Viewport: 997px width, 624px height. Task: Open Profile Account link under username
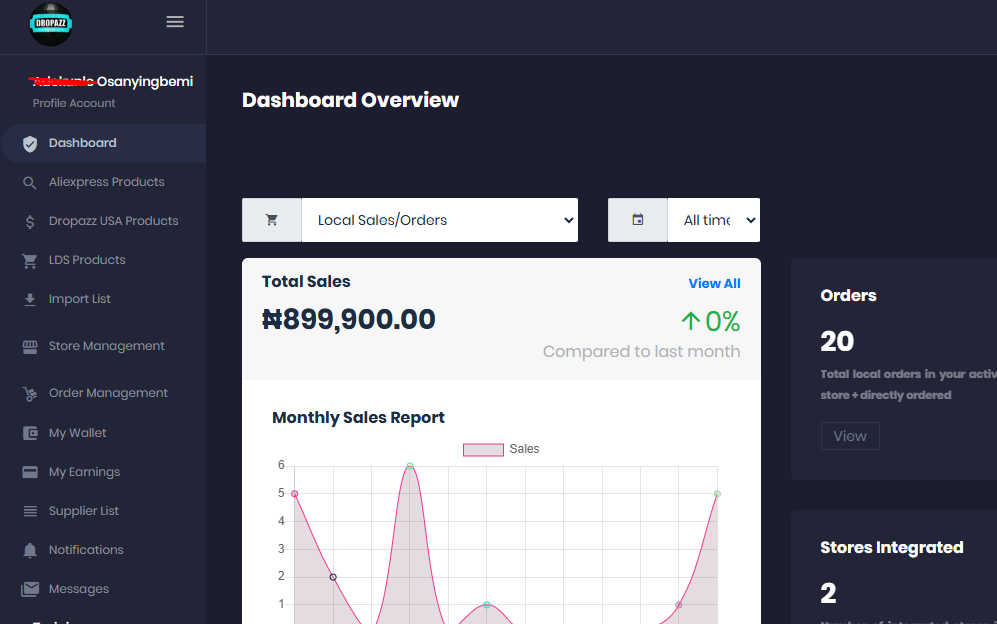click(74, 103)
